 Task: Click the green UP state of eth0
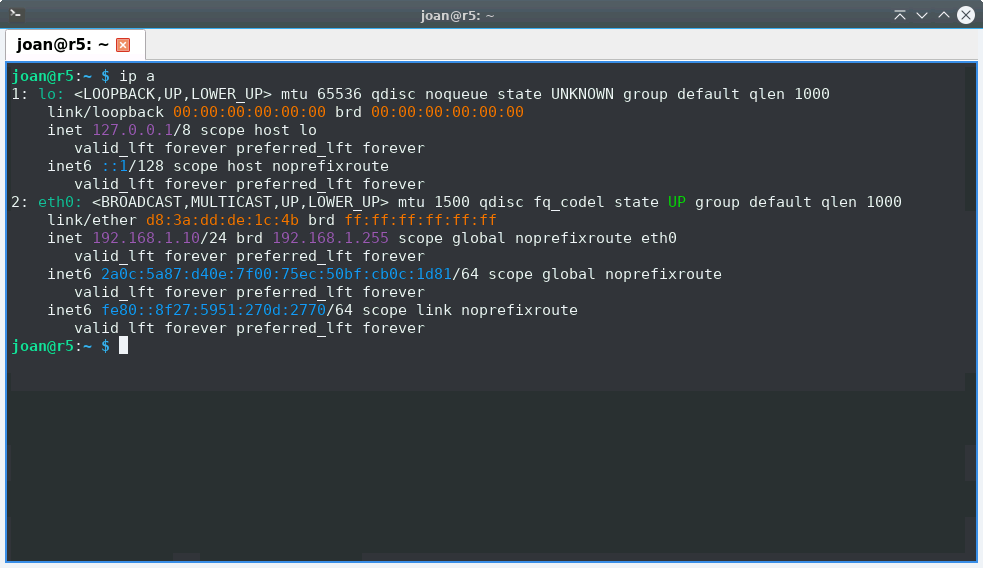point(677,202)
